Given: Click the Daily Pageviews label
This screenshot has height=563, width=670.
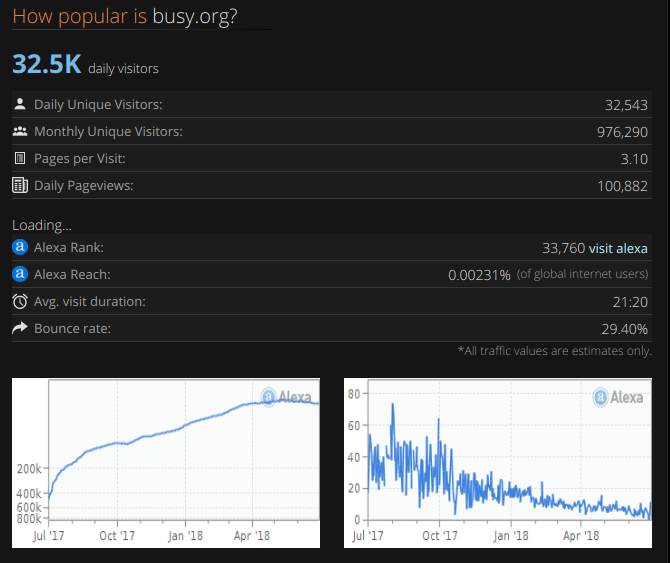Looking at the screenshot, I should pyautogui.click(x=84, y=185).
